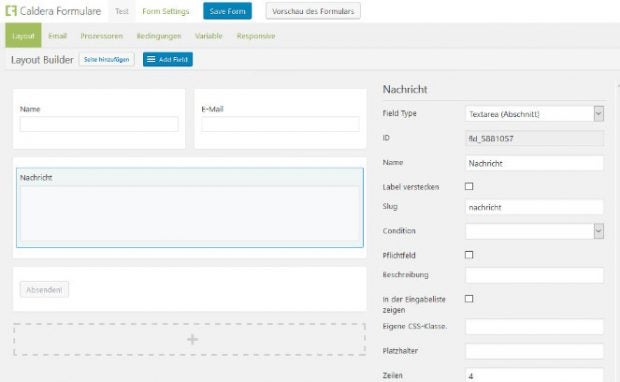The height and width of the screenshot is (382, 620).
Task: Click the Name input containing Nachricht
Action: pos(534,163)
